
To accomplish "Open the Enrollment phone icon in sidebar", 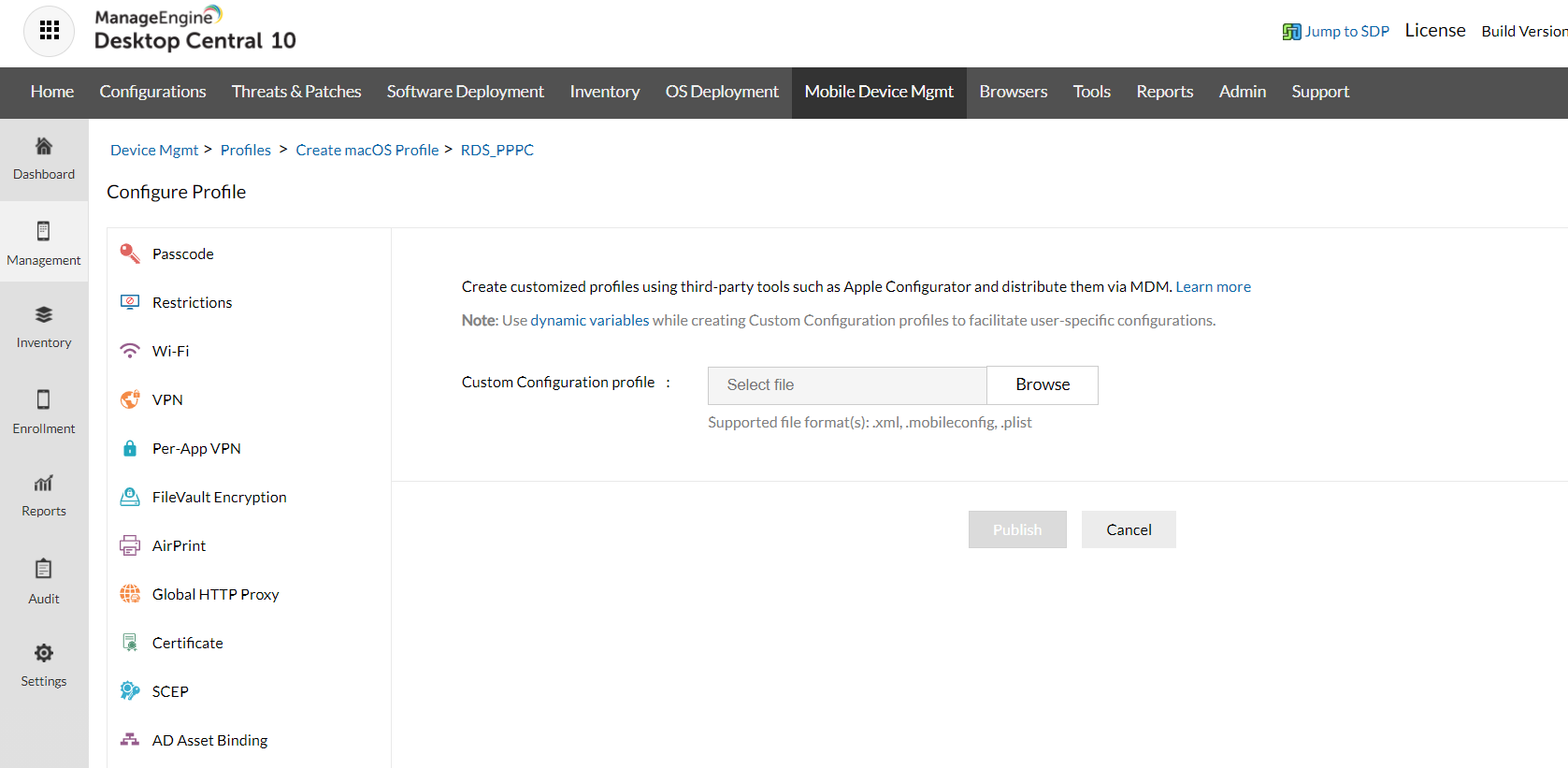I will (43, 399).
